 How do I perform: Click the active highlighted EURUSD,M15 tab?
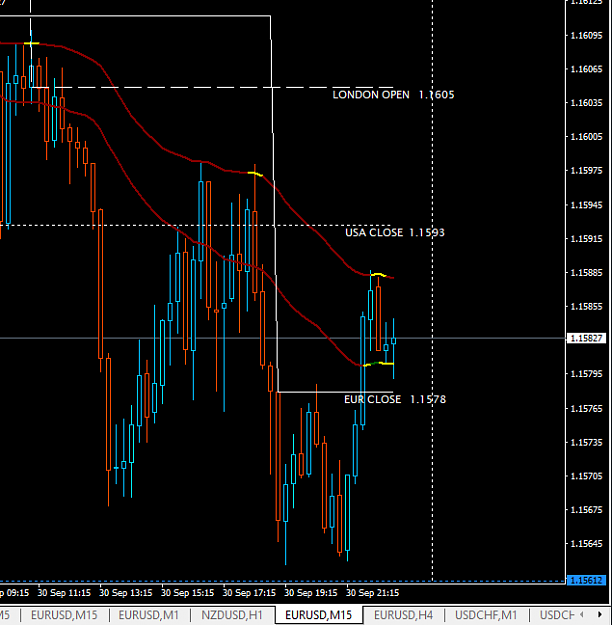coord(318,615)
